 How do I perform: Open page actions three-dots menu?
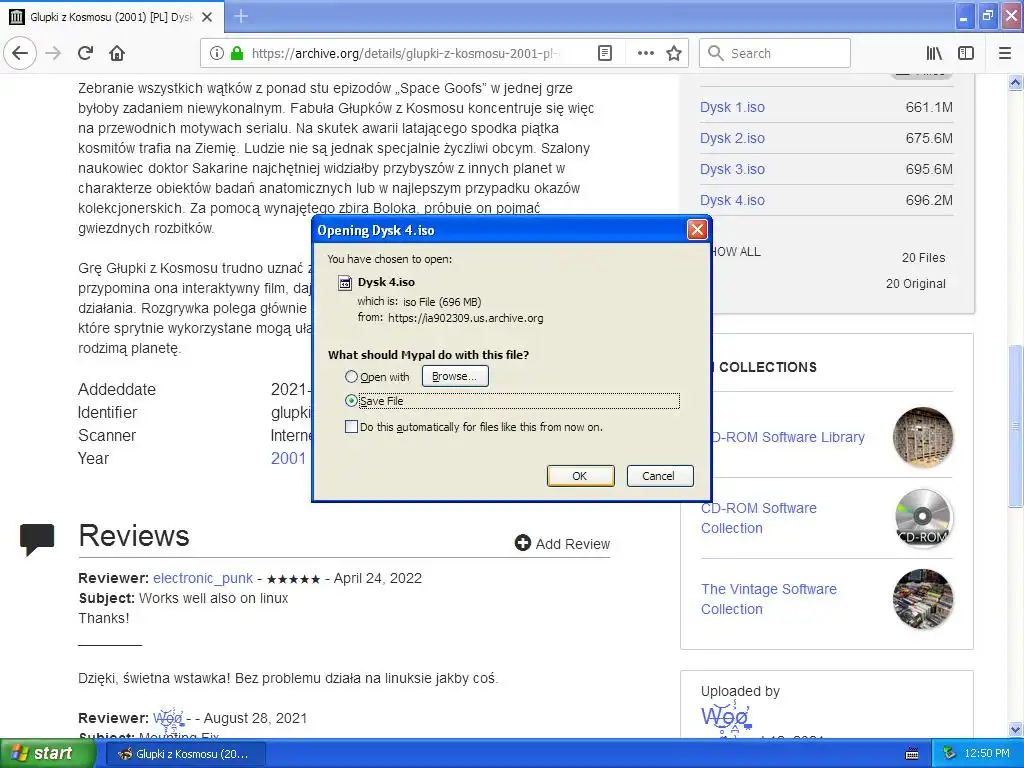tap(645, 53)
